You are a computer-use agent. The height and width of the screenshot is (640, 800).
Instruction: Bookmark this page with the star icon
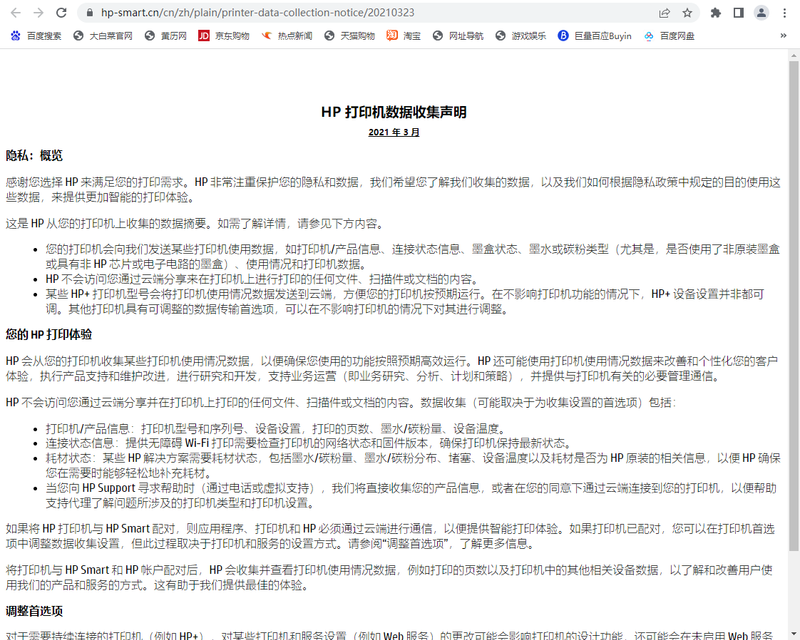[x=687, y=13]
